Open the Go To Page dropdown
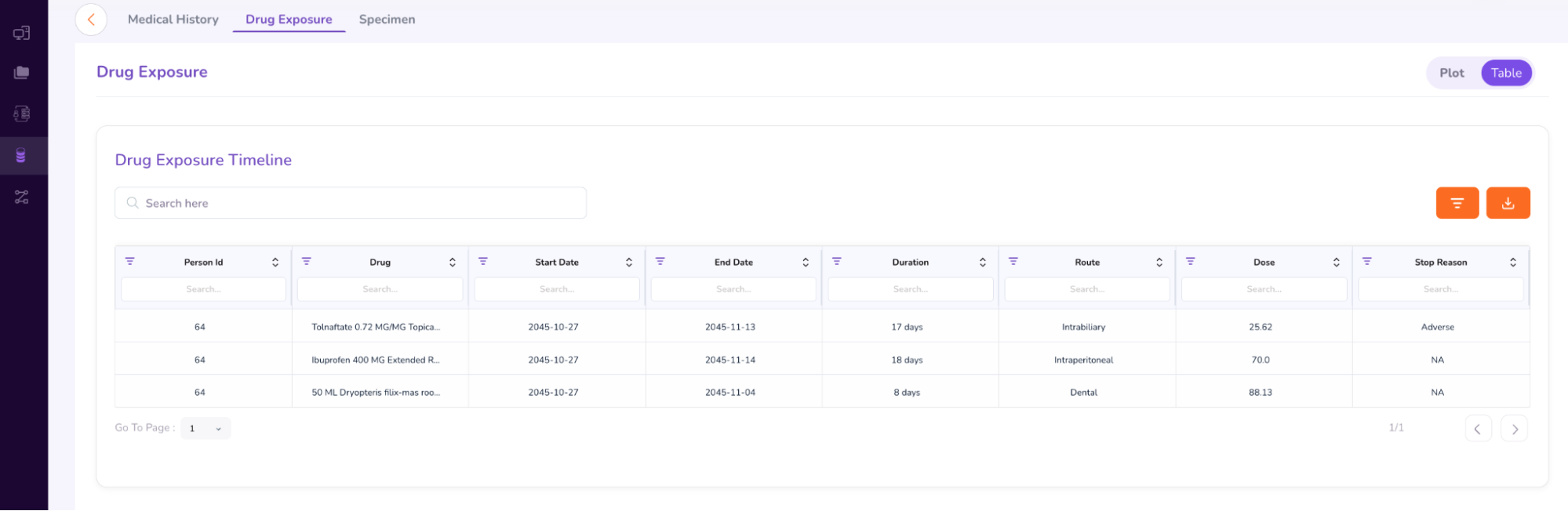 206,429
